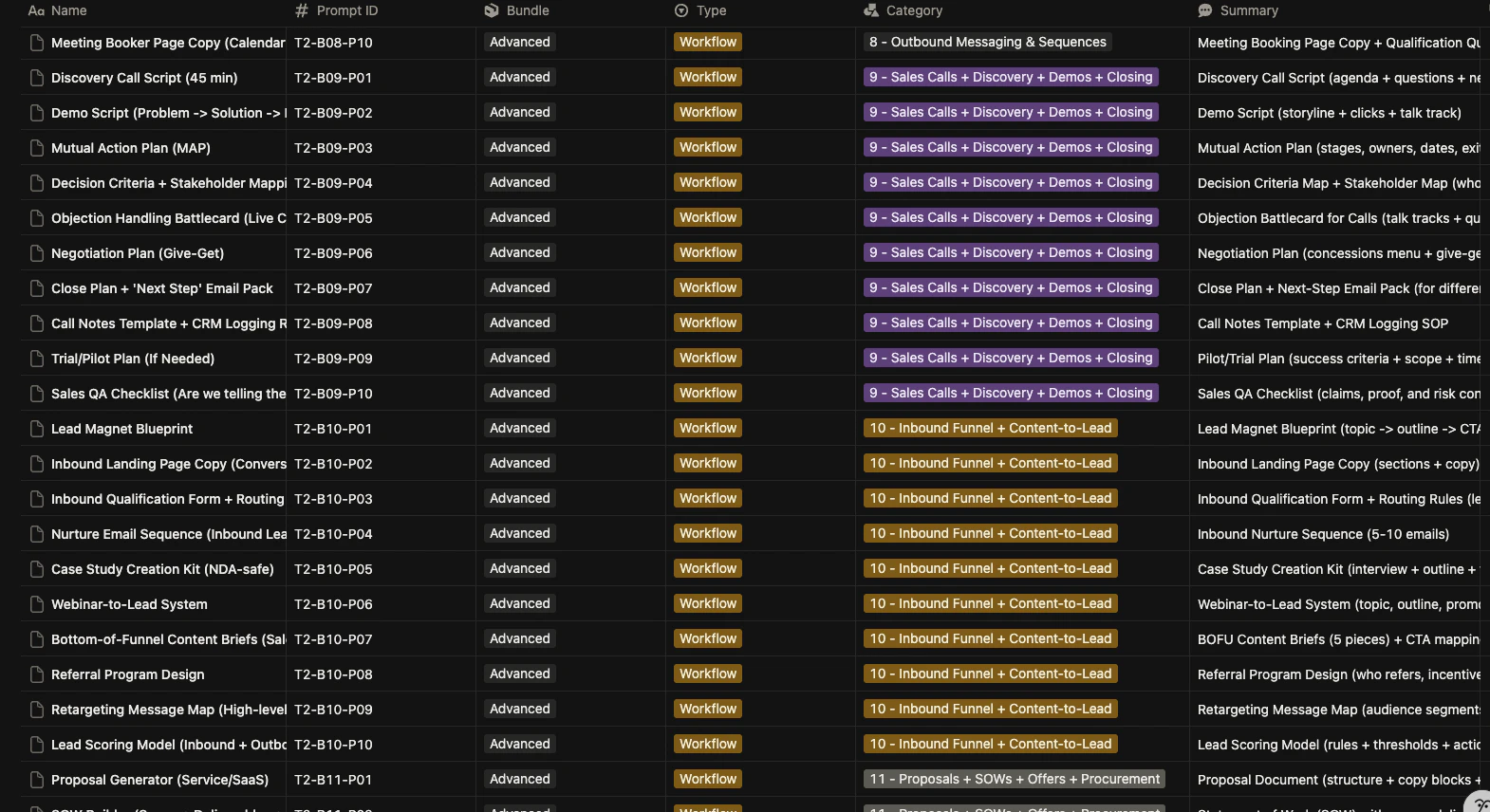The width and height of the screenshot is (1490, 812).
Task: Click the page icon beside Webinar-to-Lead System
Action: (x=37, y=604)
